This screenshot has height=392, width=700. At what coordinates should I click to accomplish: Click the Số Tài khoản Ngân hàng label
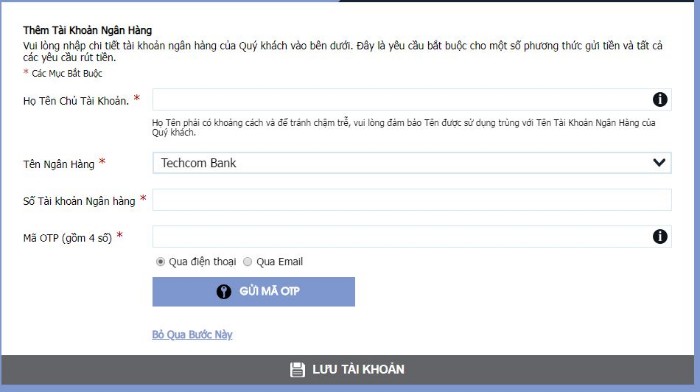click(79, 201)
